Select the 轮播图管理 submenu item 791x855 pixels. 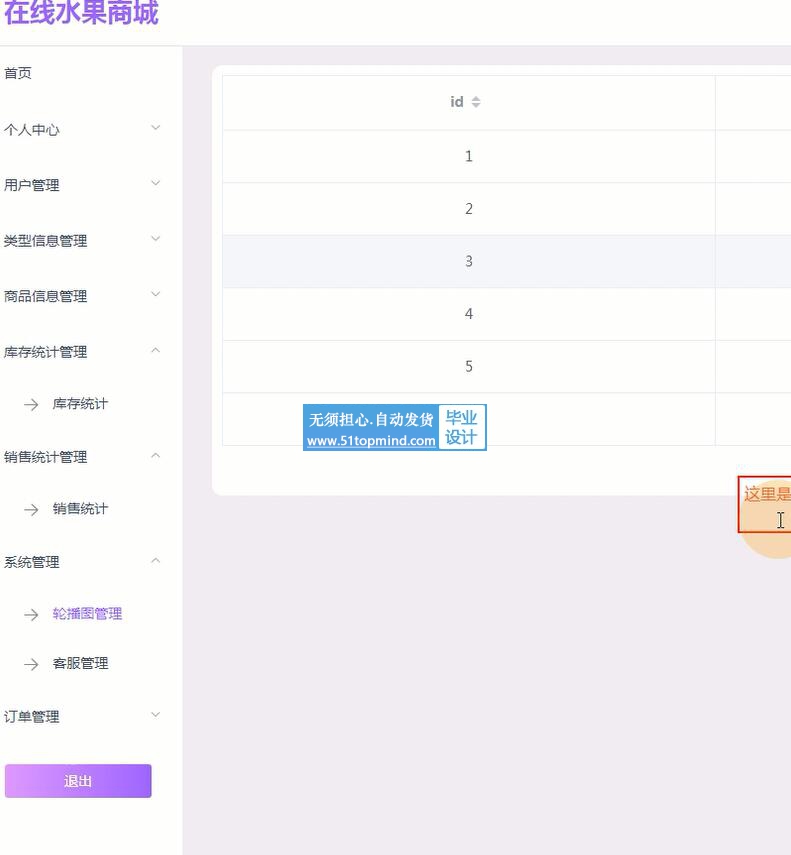click(x=87, y=614)
